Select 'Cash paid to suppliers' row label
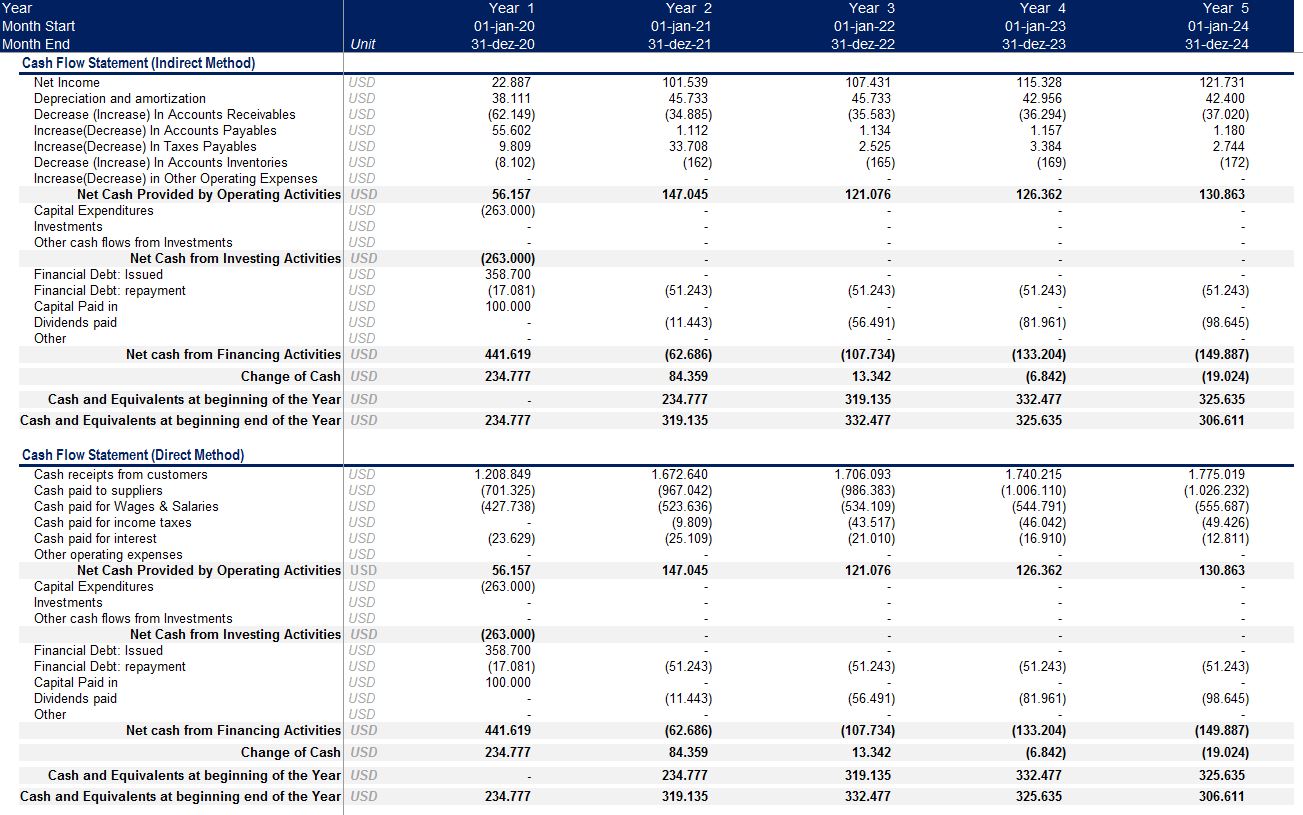The height and width of the screenshot is (815, 1303). coord(98,490)
